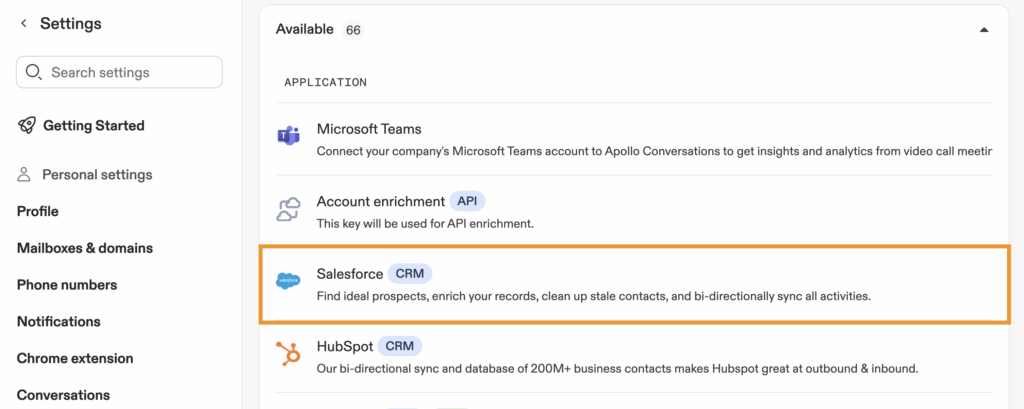Viewport: 1024px width, 409px height.
Task: Click the Personal settings person icon
Action: point(24,175)
